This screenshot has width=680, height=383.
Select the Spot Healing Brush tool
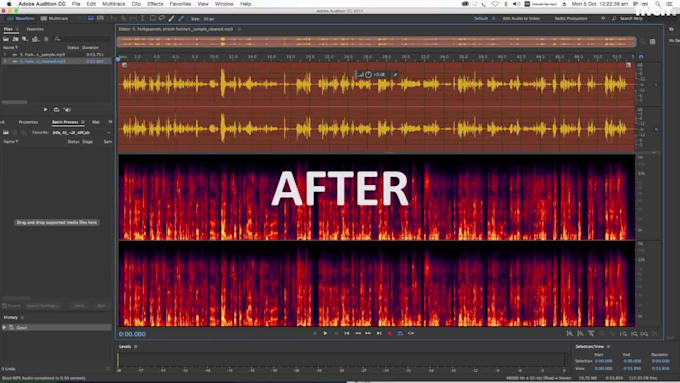pos(181,19)
